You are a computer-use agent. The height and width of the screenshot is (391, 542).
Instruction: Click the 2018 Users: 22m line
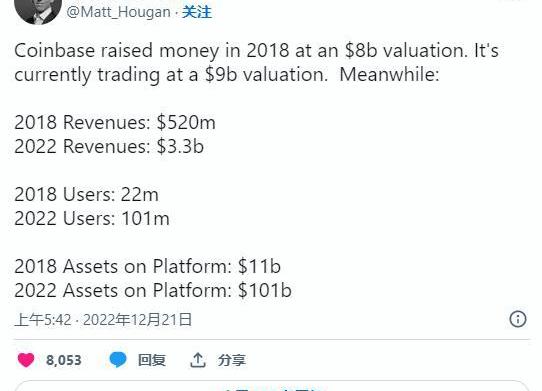pos(86,195)
